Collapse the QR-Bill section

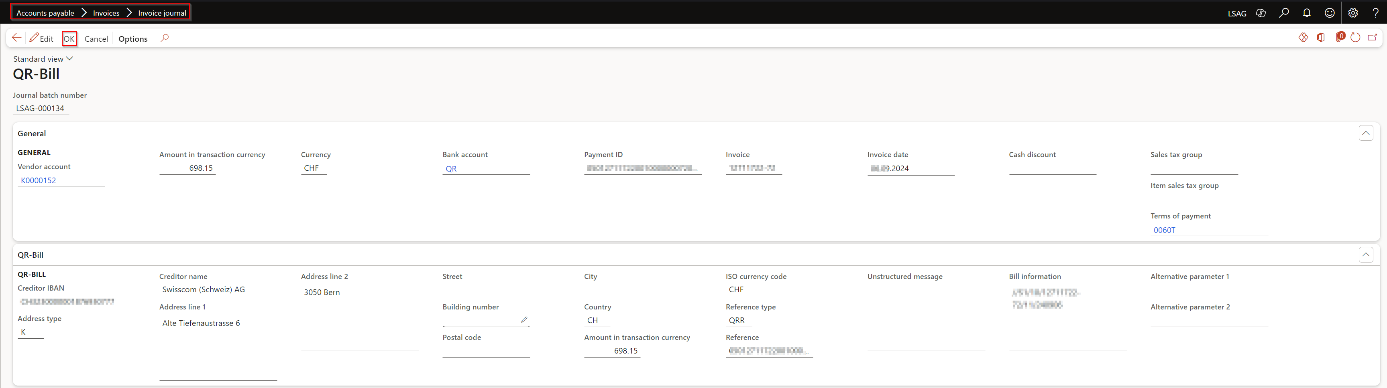(x=1366, y=255)
